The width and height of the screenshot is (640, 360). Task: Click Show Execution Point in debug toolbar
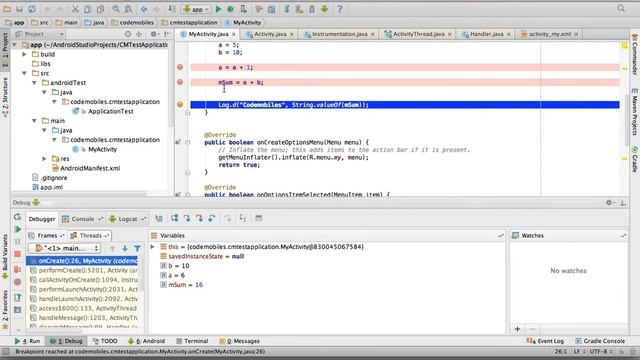pos(159,218)
